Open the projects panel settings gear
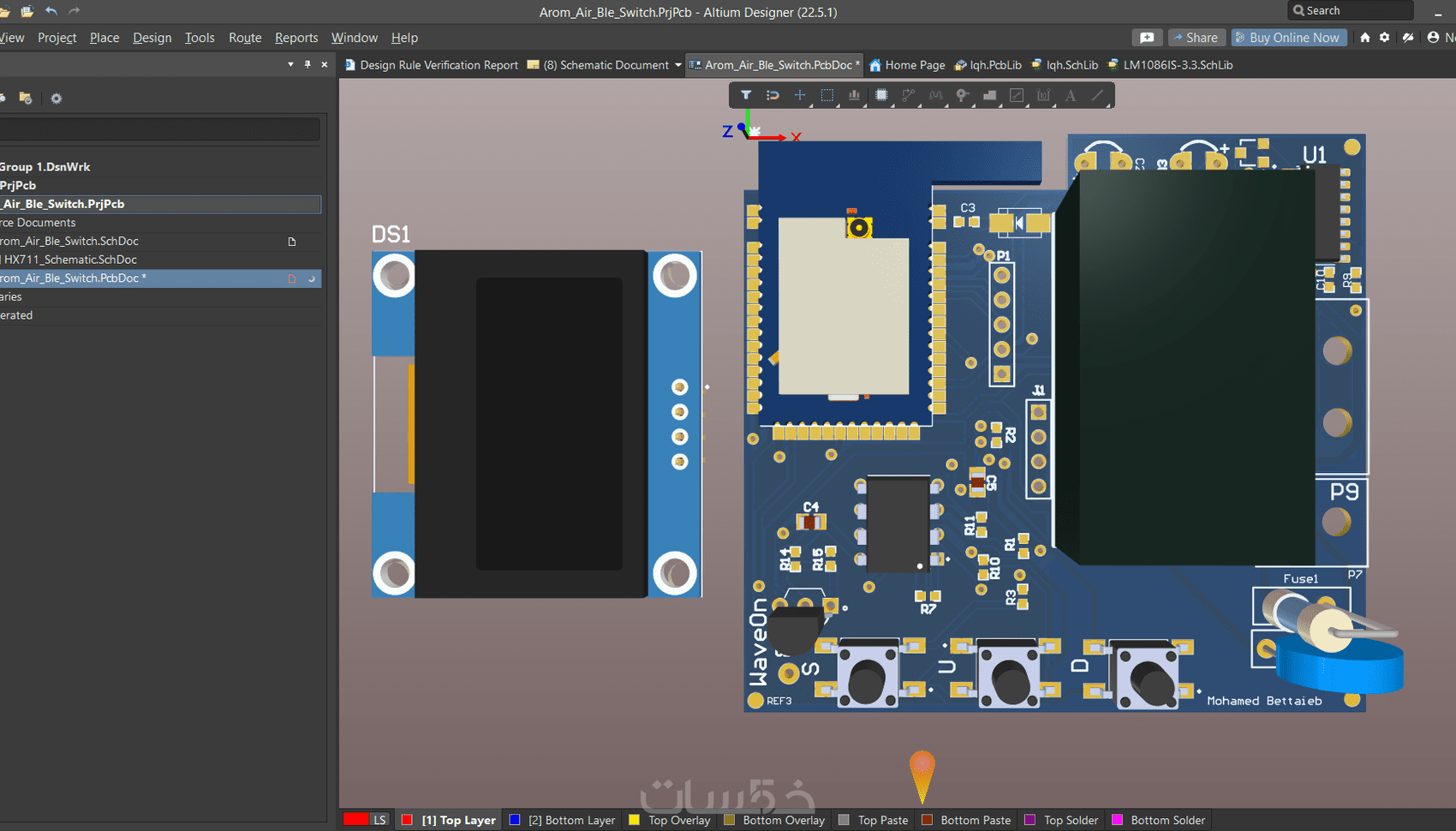Screen dimensions: 1456x831 tap(57, 99)
